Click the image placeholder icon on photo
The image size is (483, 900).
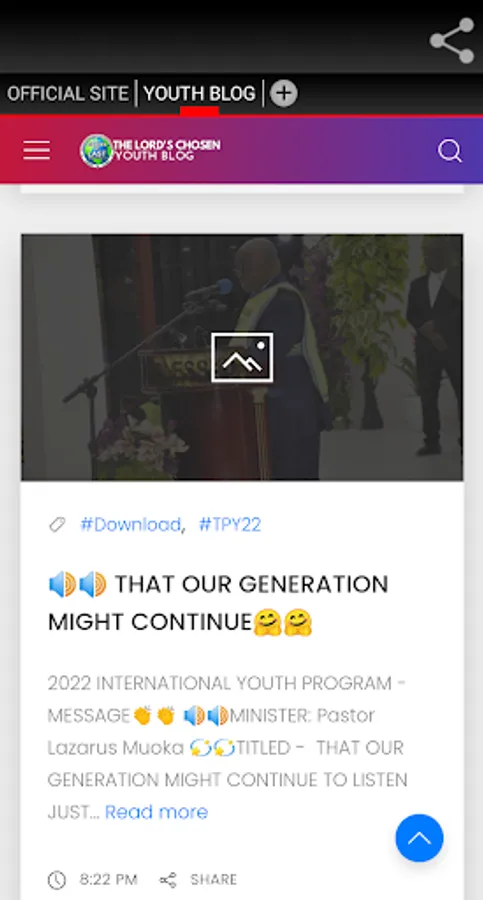pyautogui.click(x=242, y=357)
